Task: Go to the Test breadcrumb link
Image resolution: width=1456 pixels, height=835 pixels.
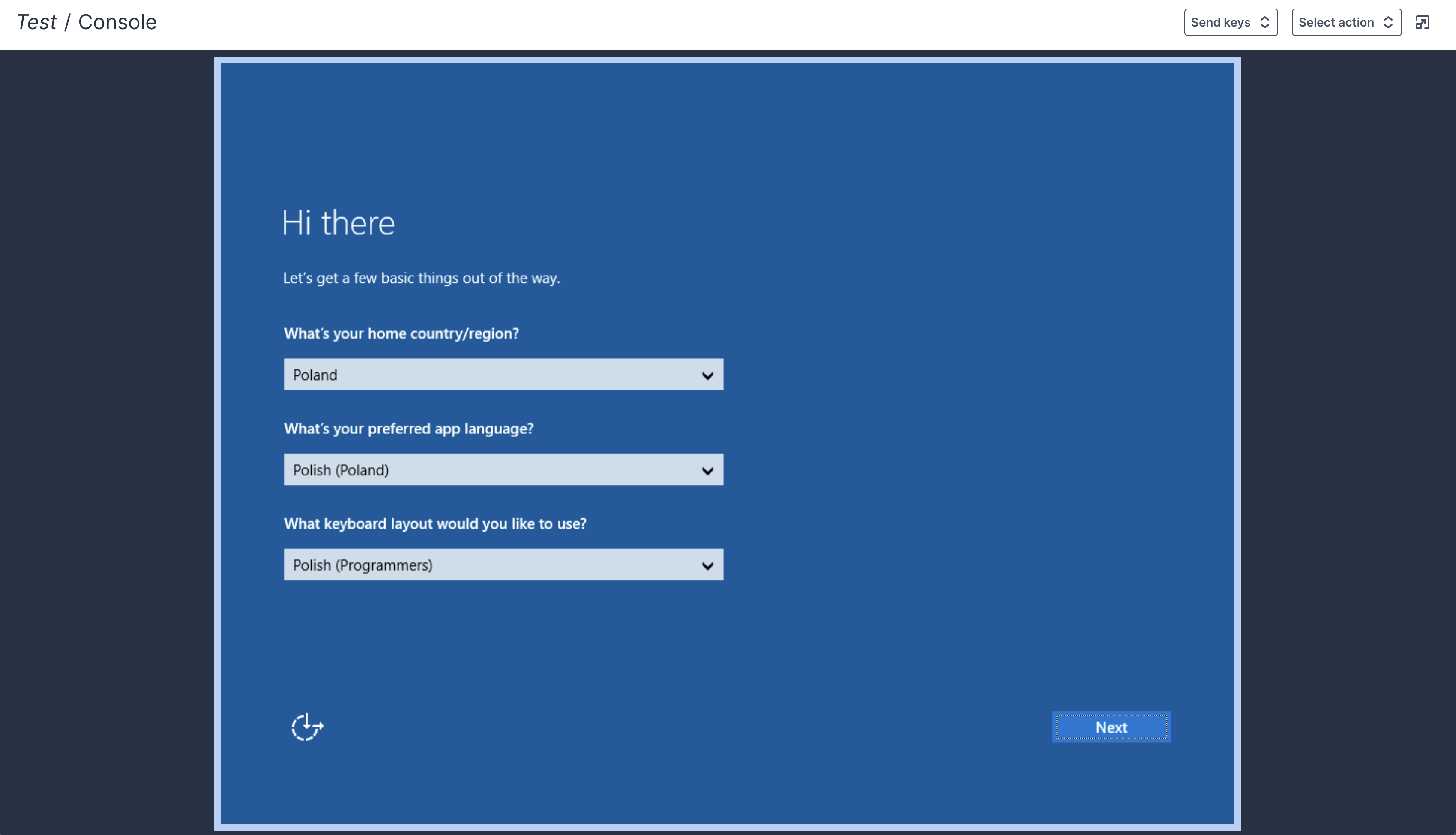Action: tap(37, 22)
